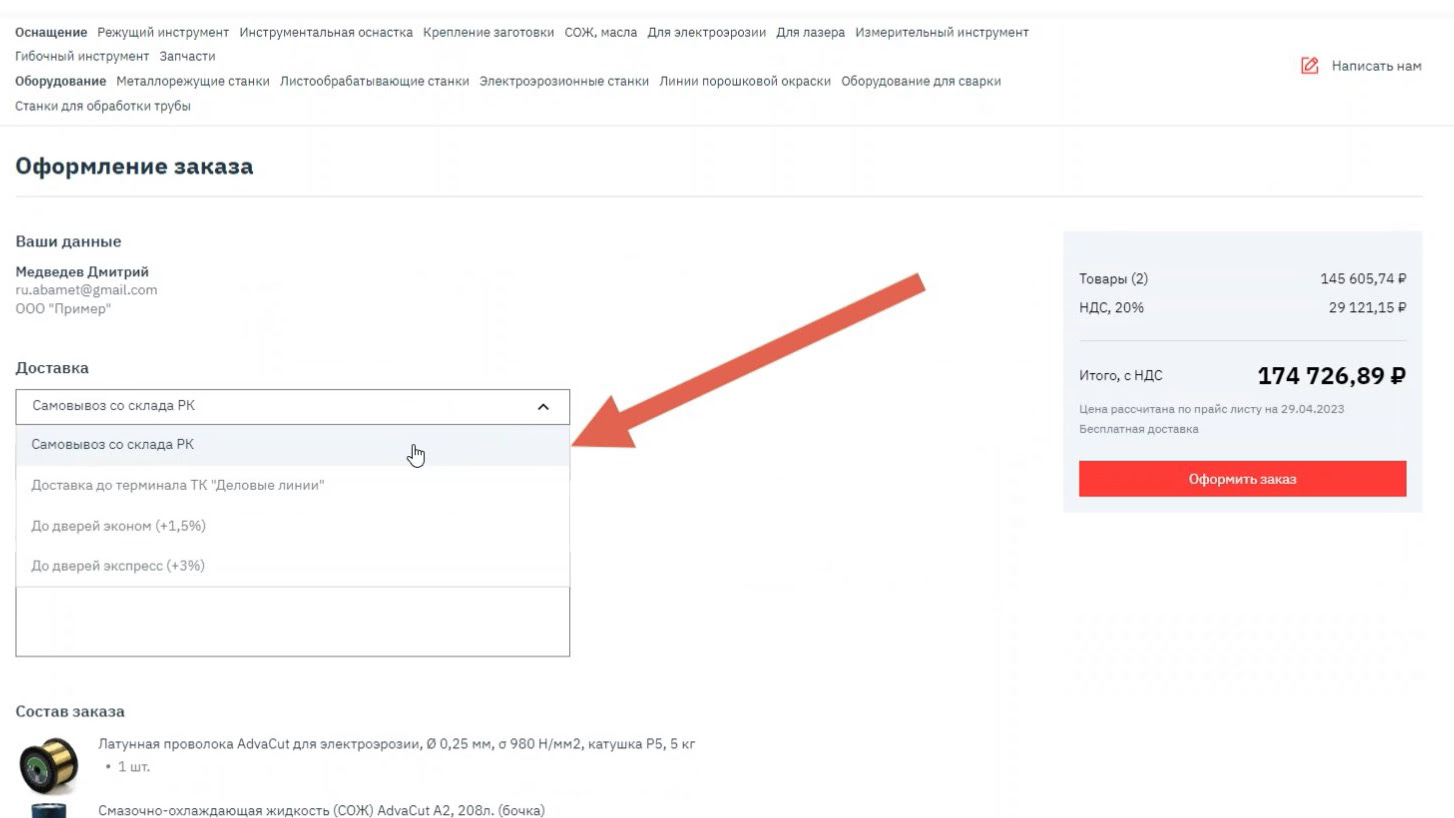
Task: Click the Латунная проволока AdvaCut product name
Action: pyautogui.click(x=397, y=745)
